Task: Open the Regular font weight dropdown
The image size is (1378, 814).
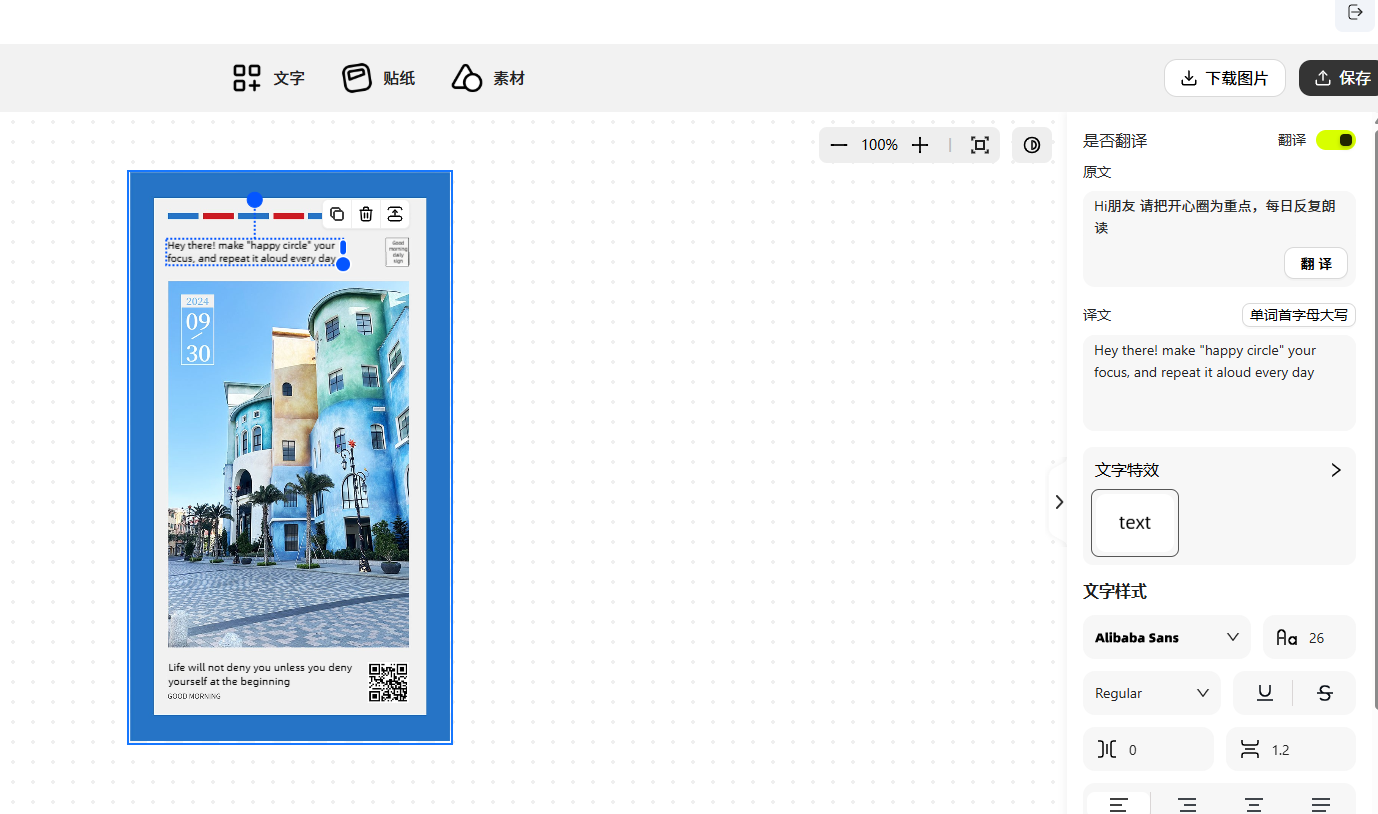Action: coord(1151,693)
